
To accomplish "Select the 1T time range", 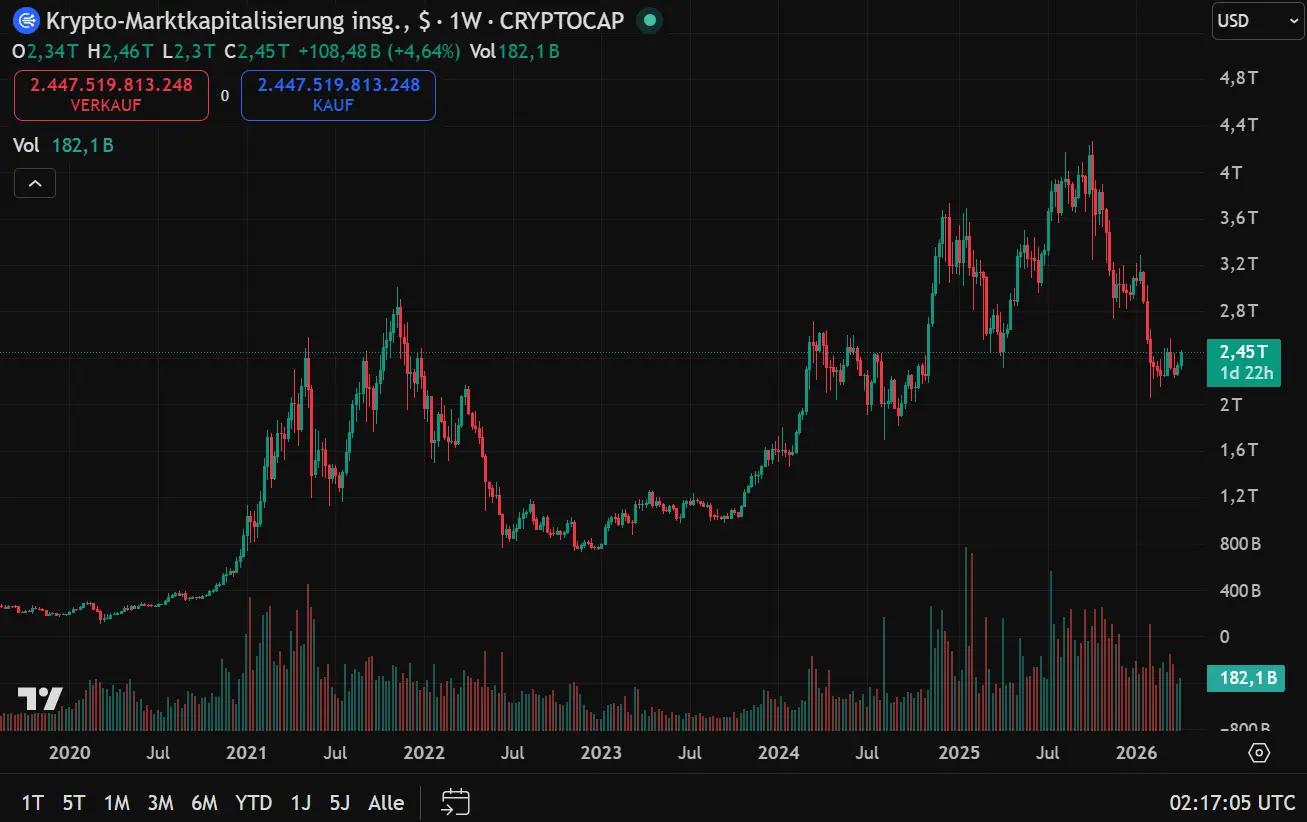I will pos(33,802).
